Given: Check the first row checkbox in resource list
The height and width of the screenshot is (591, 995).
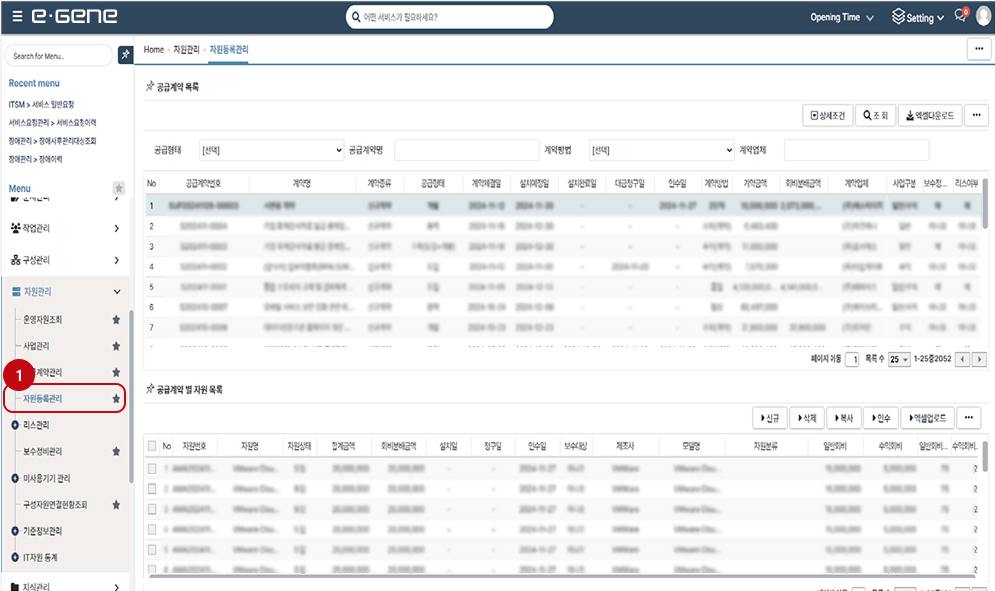Looking at the screenshot, I should [152, 467].
